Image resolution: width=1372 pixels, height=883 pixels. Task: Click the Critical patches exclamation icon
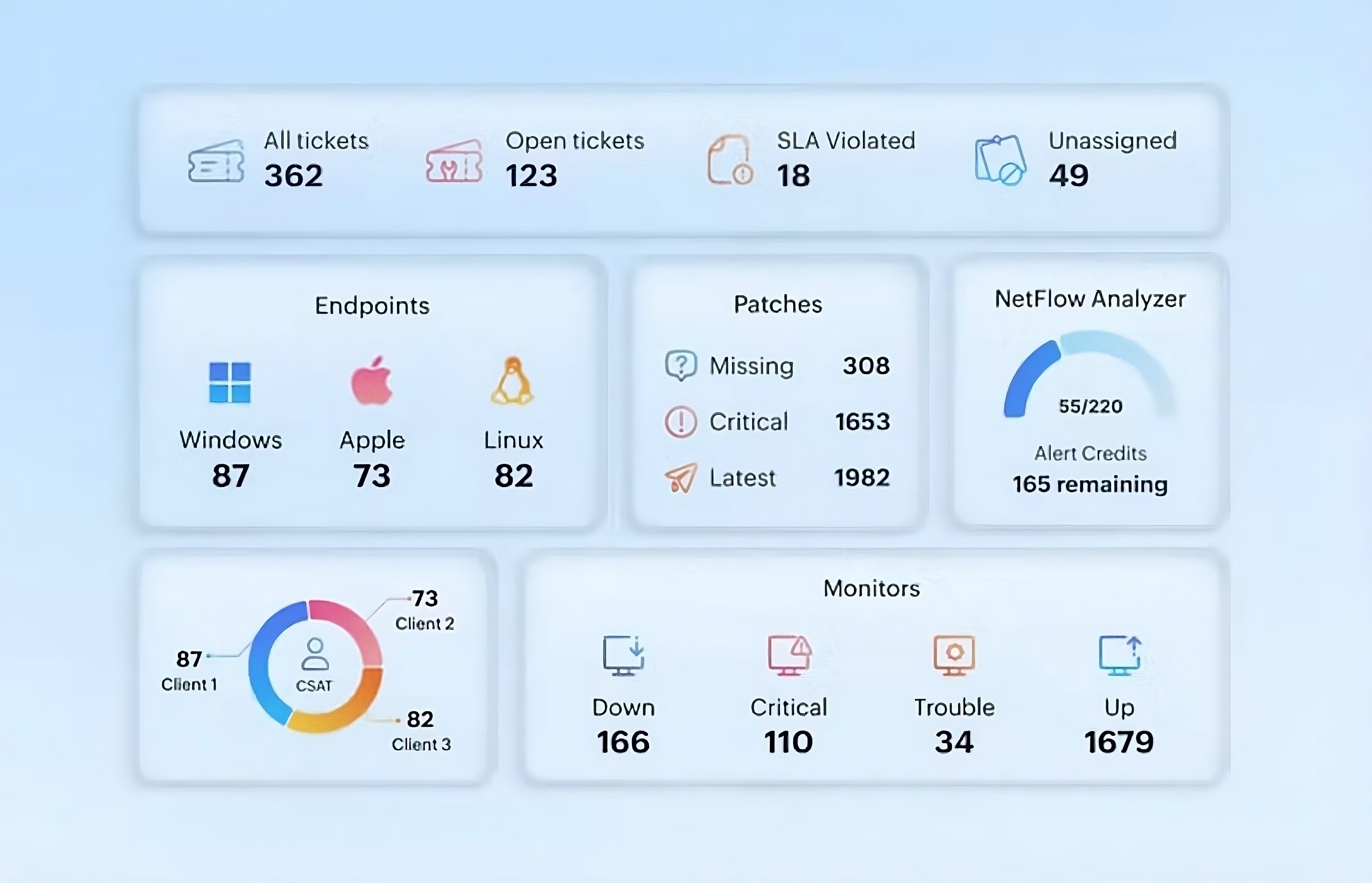[x=680, y=421]
